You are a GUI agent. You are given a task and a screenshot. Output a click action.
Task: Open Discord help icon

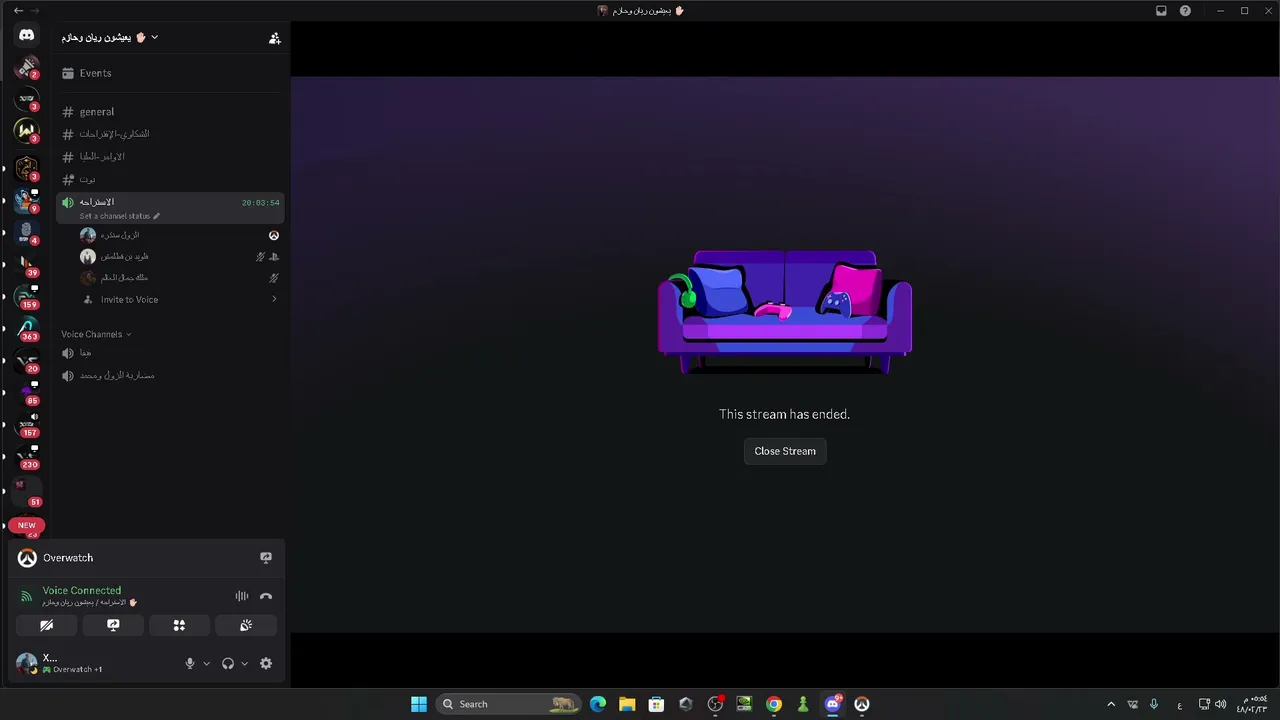coord(1185,11)
